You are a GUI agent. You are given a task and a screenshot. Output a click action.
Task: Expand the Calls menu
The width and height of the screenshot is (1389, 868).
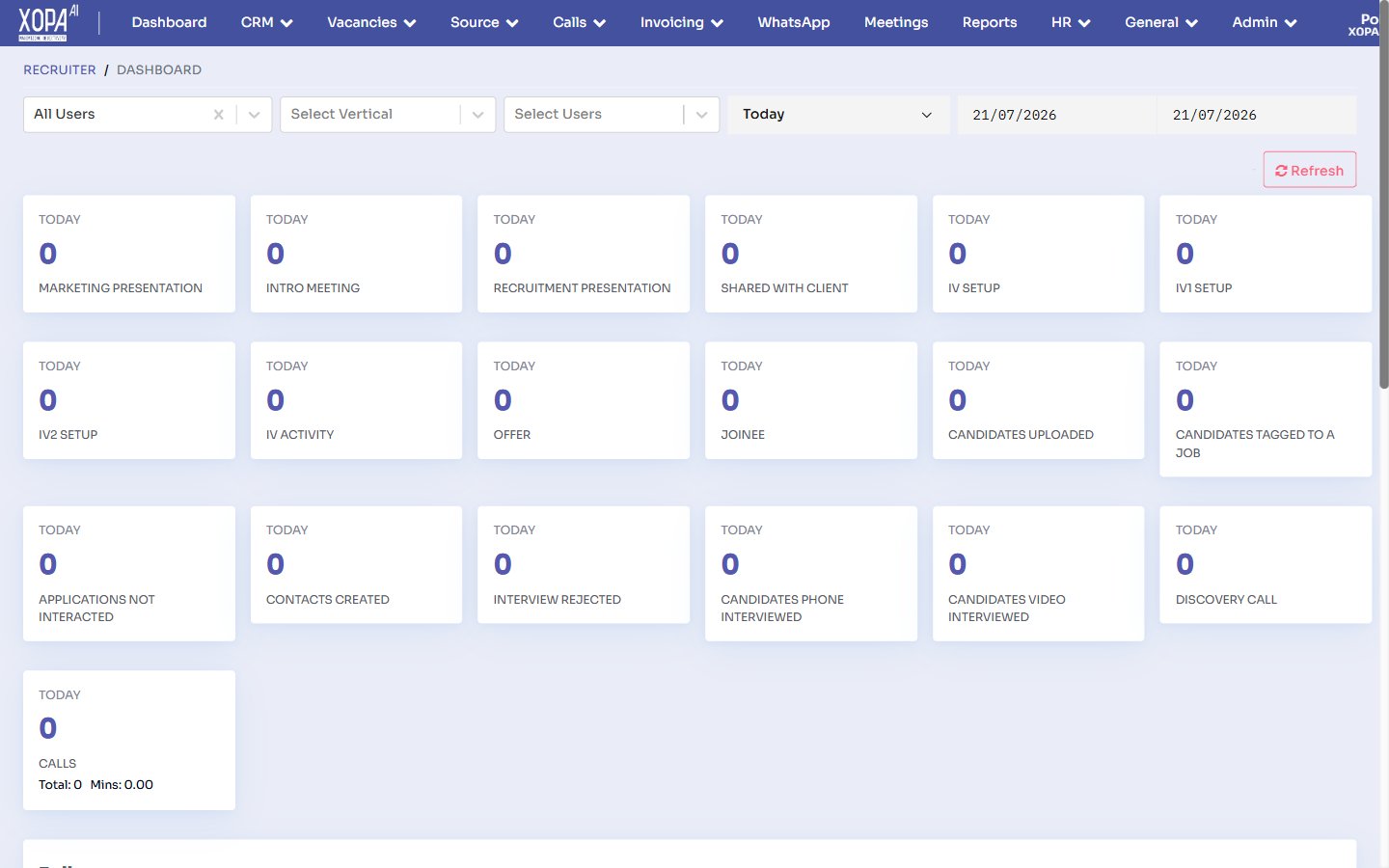tap(579, 22)
